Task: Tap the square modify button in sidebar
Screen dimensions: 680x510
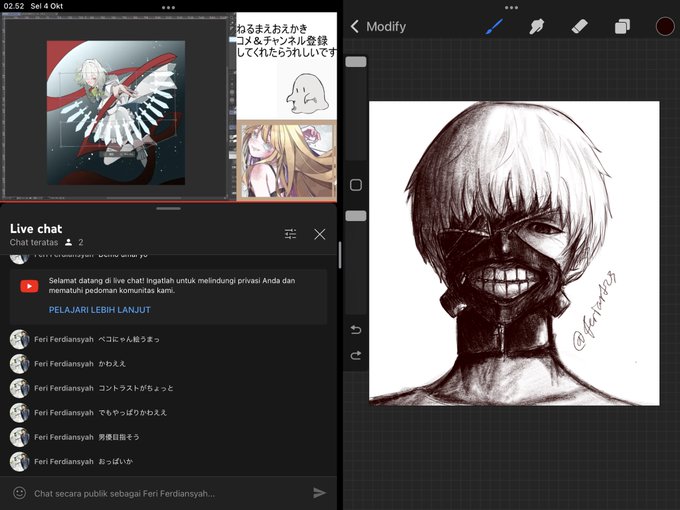Action: 356,185
